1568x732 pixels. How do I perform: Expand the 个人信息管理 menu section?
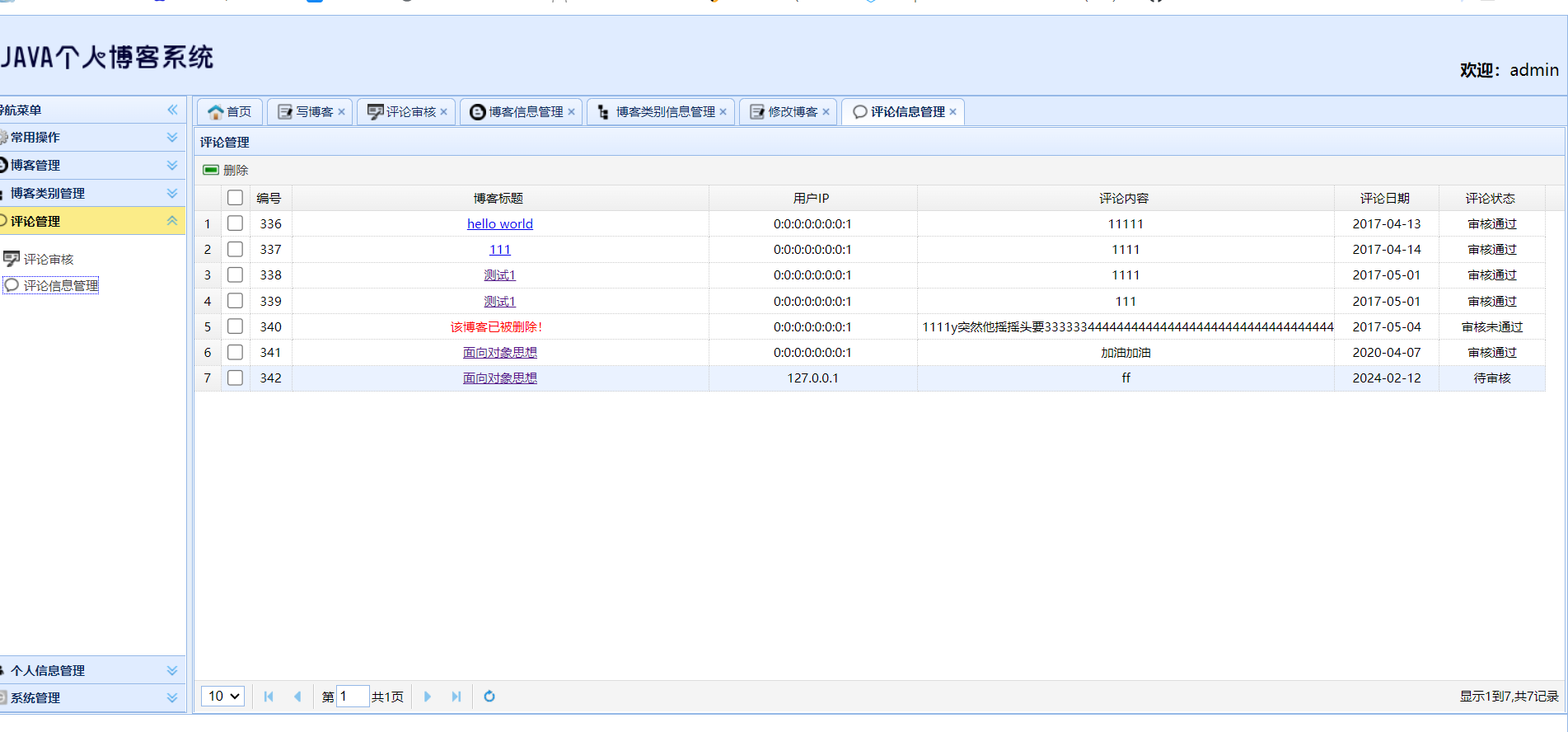172,670
